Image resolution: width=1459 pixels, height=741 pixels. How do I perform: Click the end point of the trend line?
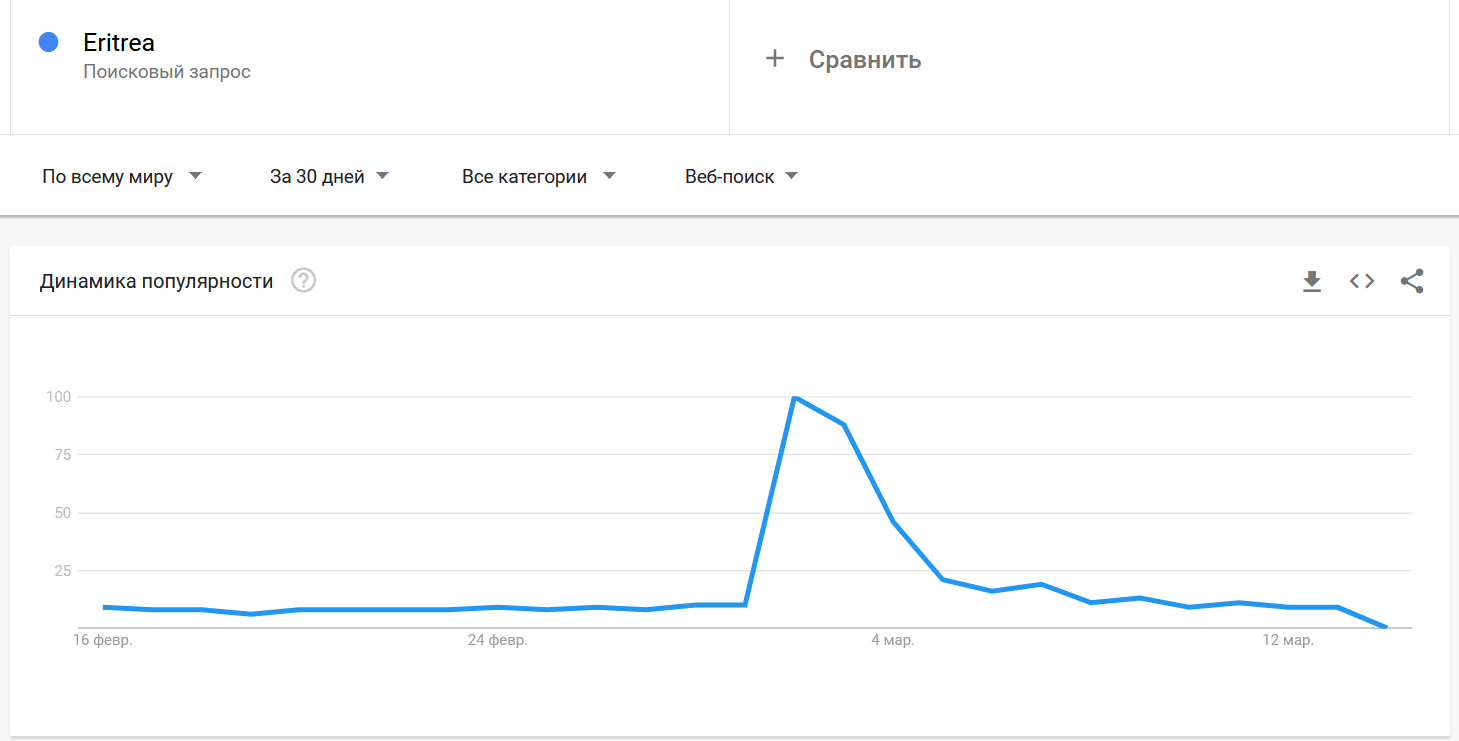[x=1385, y=627]
